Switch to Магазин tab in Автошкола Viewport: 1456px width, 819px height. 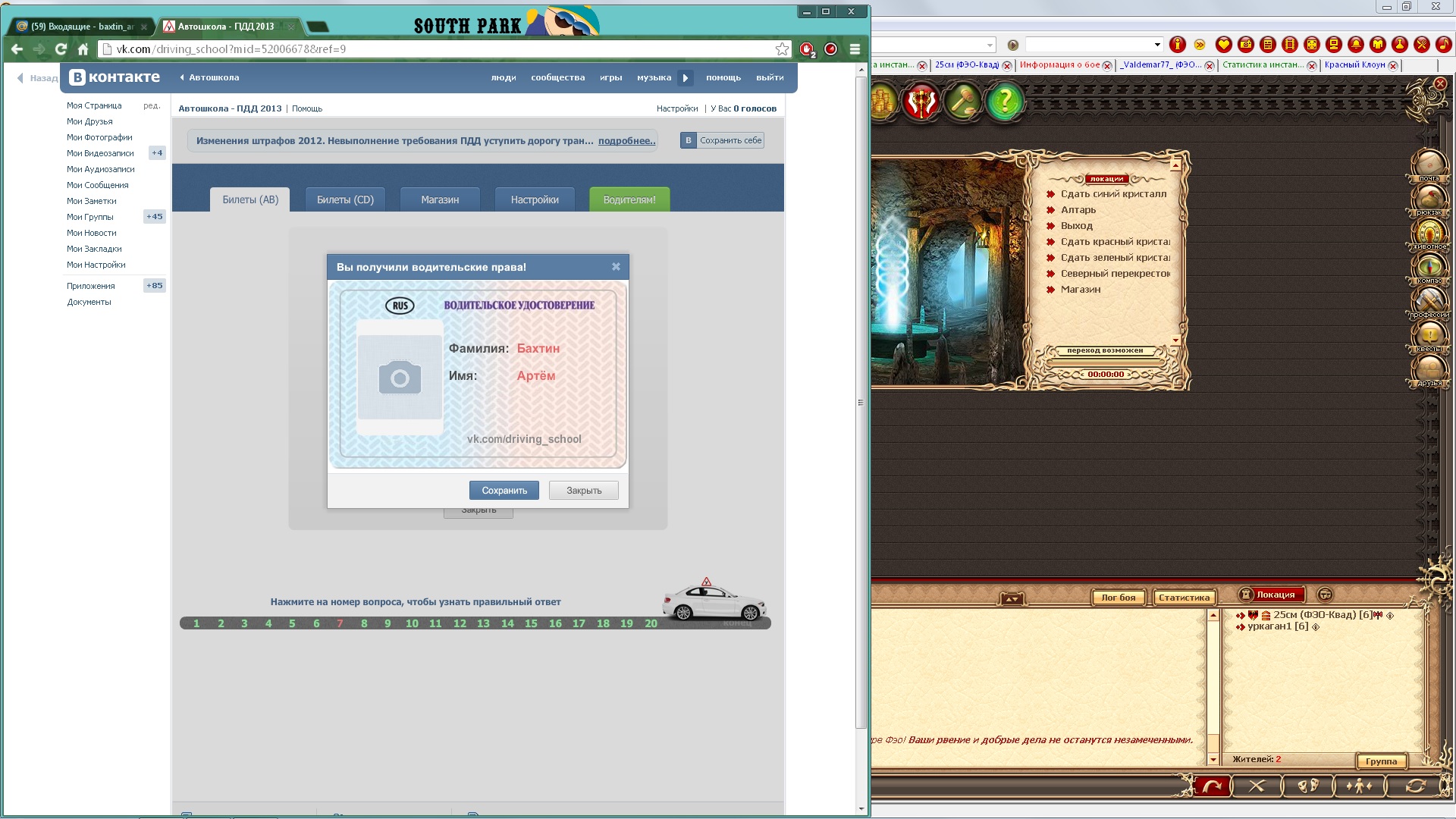(x=440, y=199)
